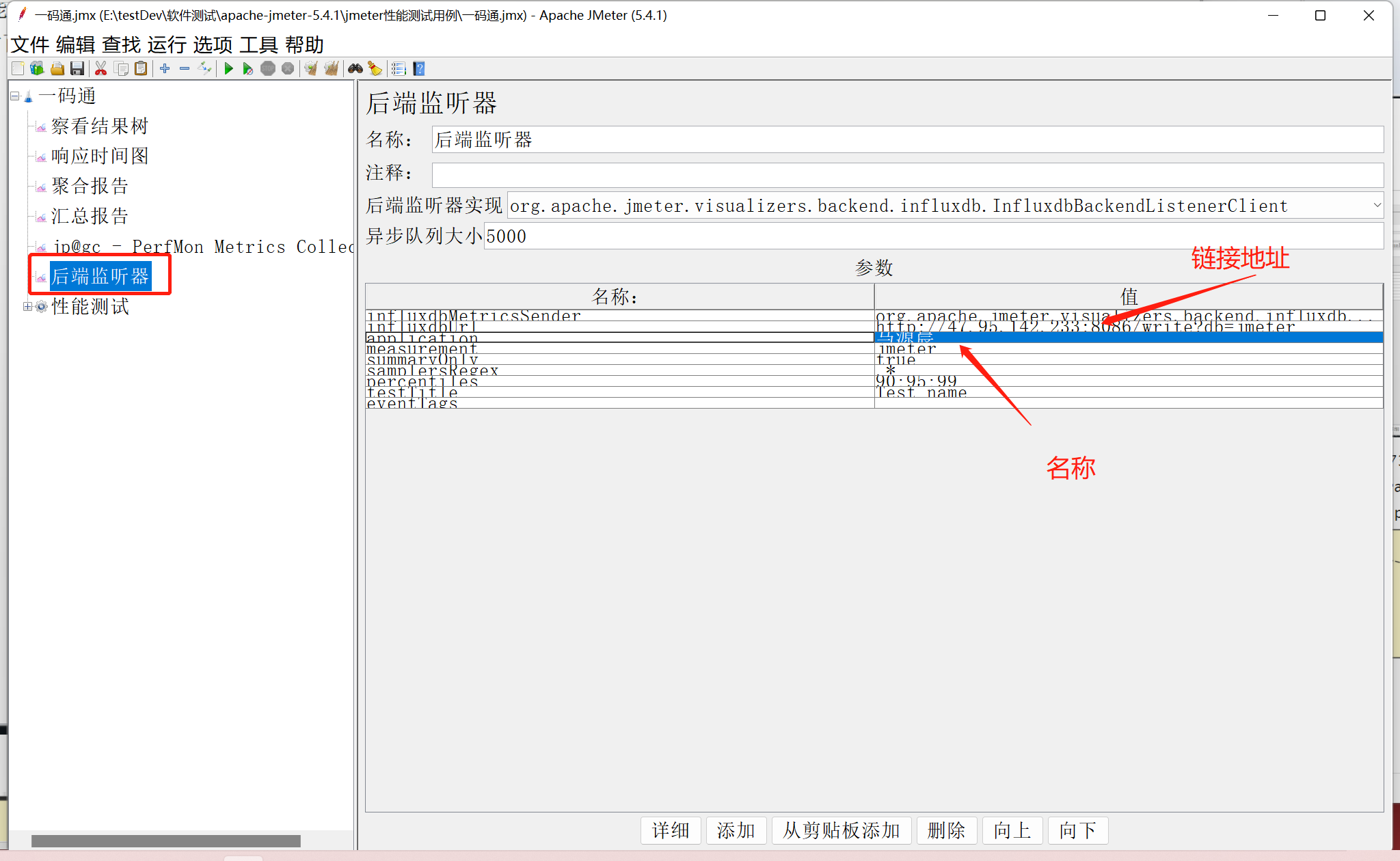
Task: Click the Cut scissors icon
Action: (100, 68)
